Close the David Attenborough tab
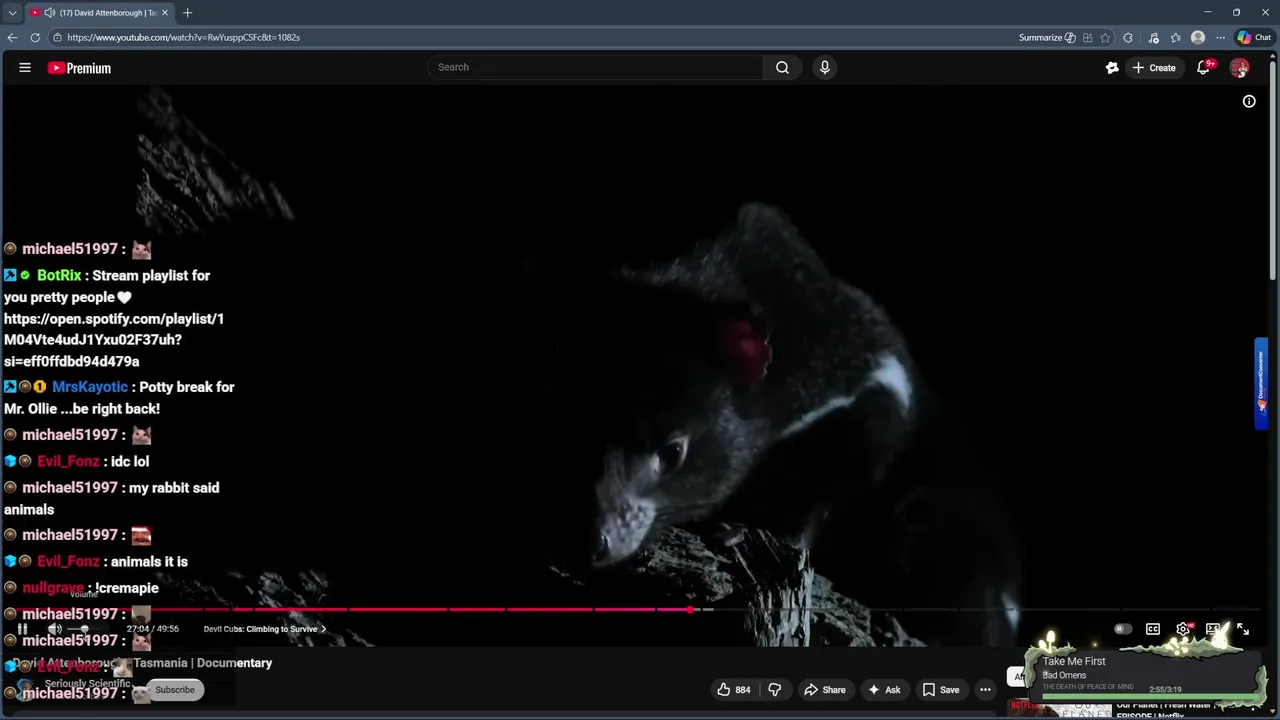Image resolution: width=1280 pixels, height=720 pixels. tap(165, 13)
